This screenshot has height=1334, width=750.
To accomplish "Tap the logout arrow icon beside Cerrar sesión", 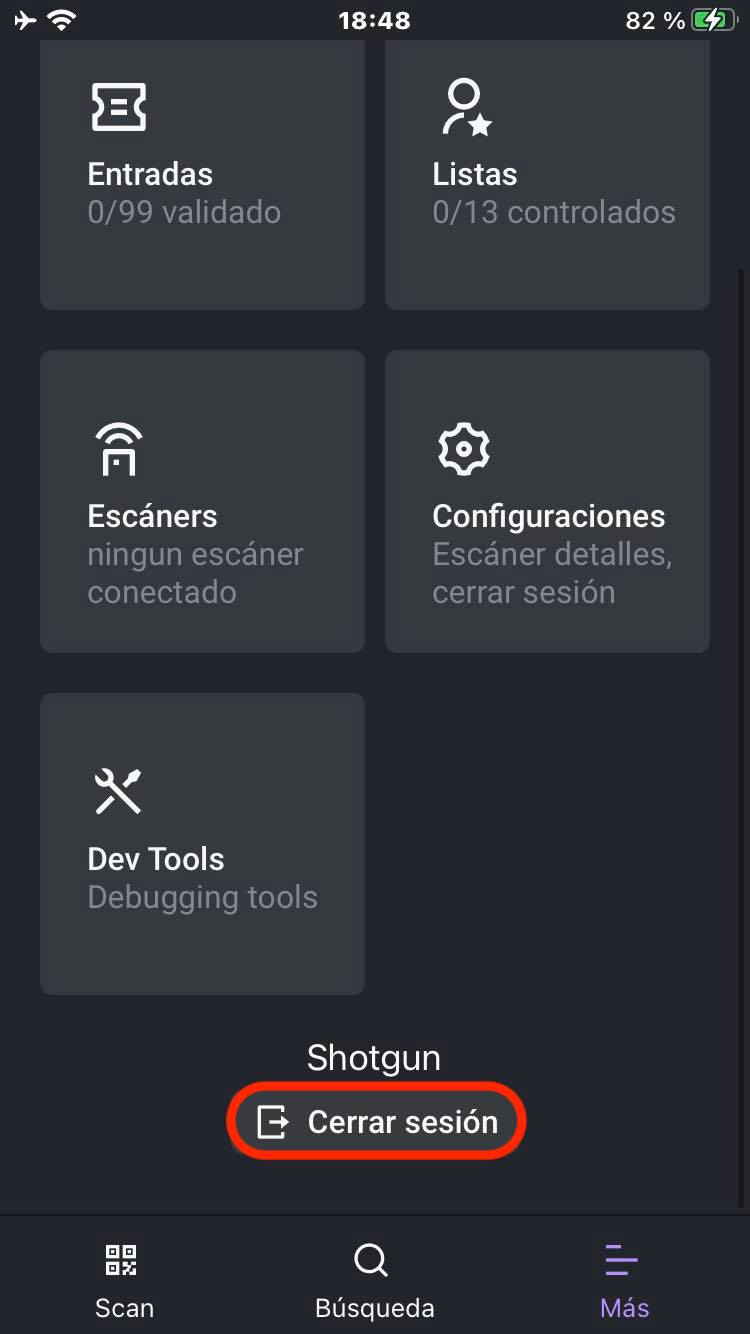I will (x=273, y=1122).
